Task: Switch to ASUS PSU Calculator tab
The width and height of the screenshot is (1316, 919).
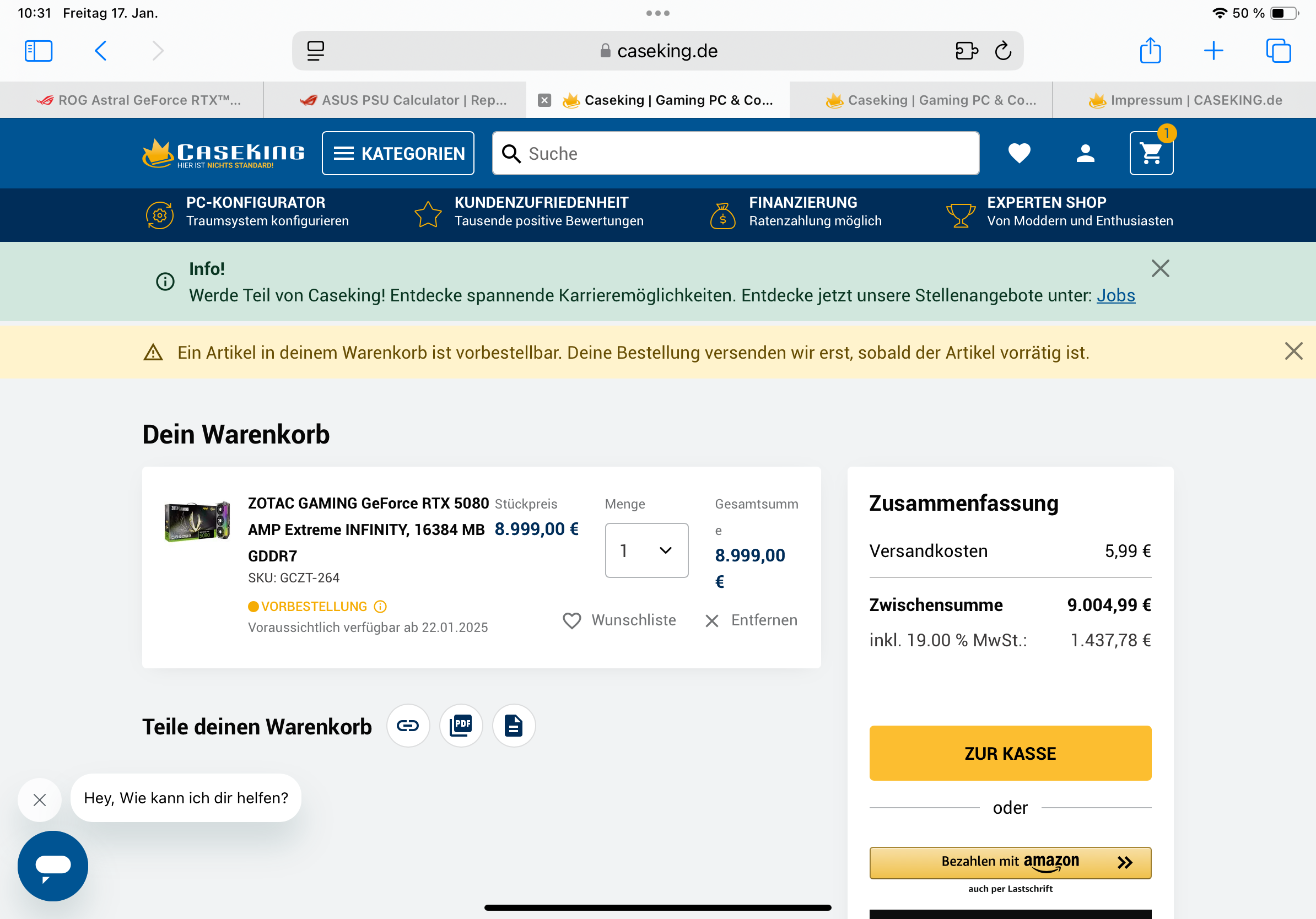Action: point(403,100)
